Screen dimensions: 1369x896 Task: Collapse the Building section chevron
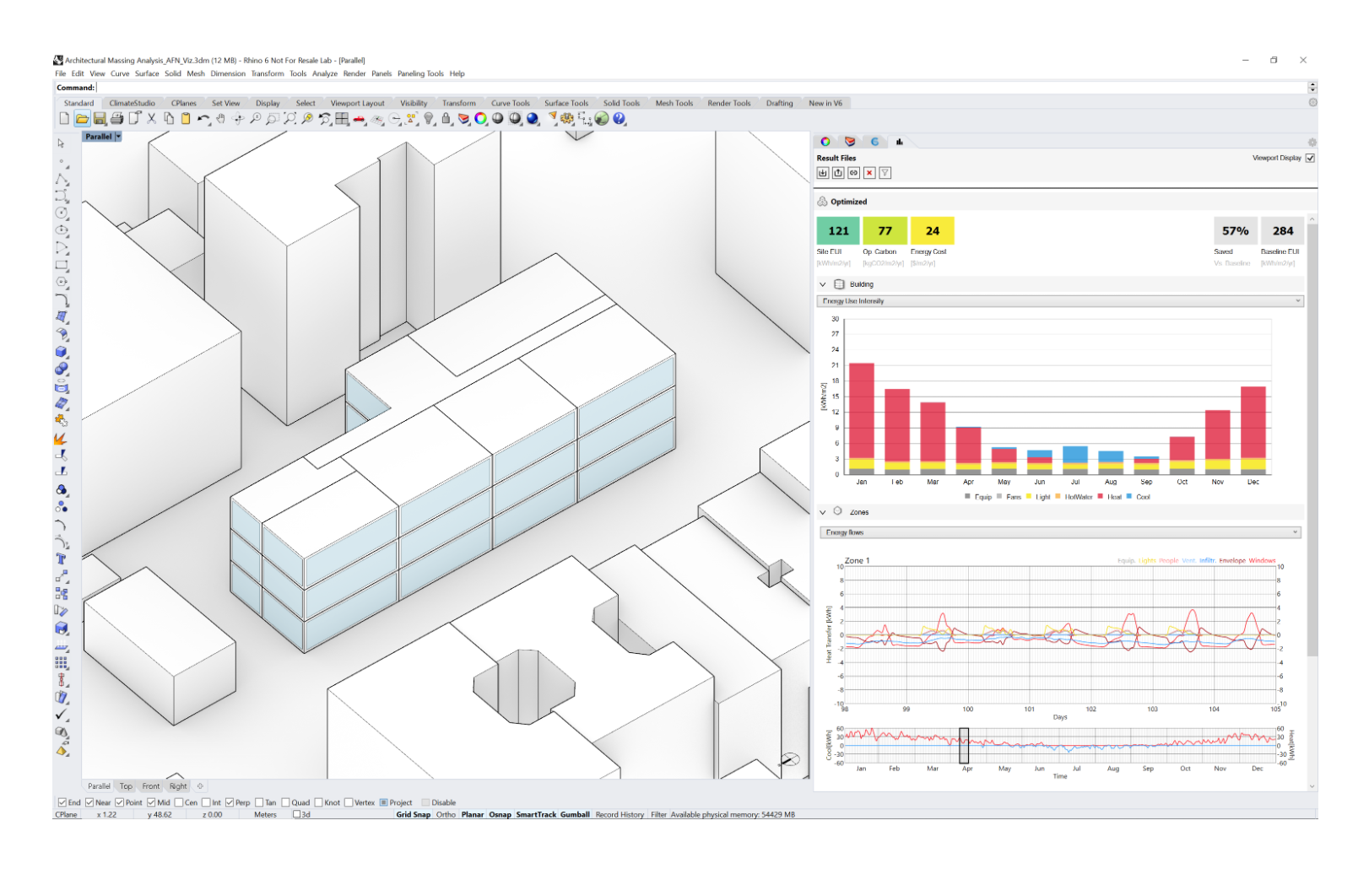click(823, 284)
